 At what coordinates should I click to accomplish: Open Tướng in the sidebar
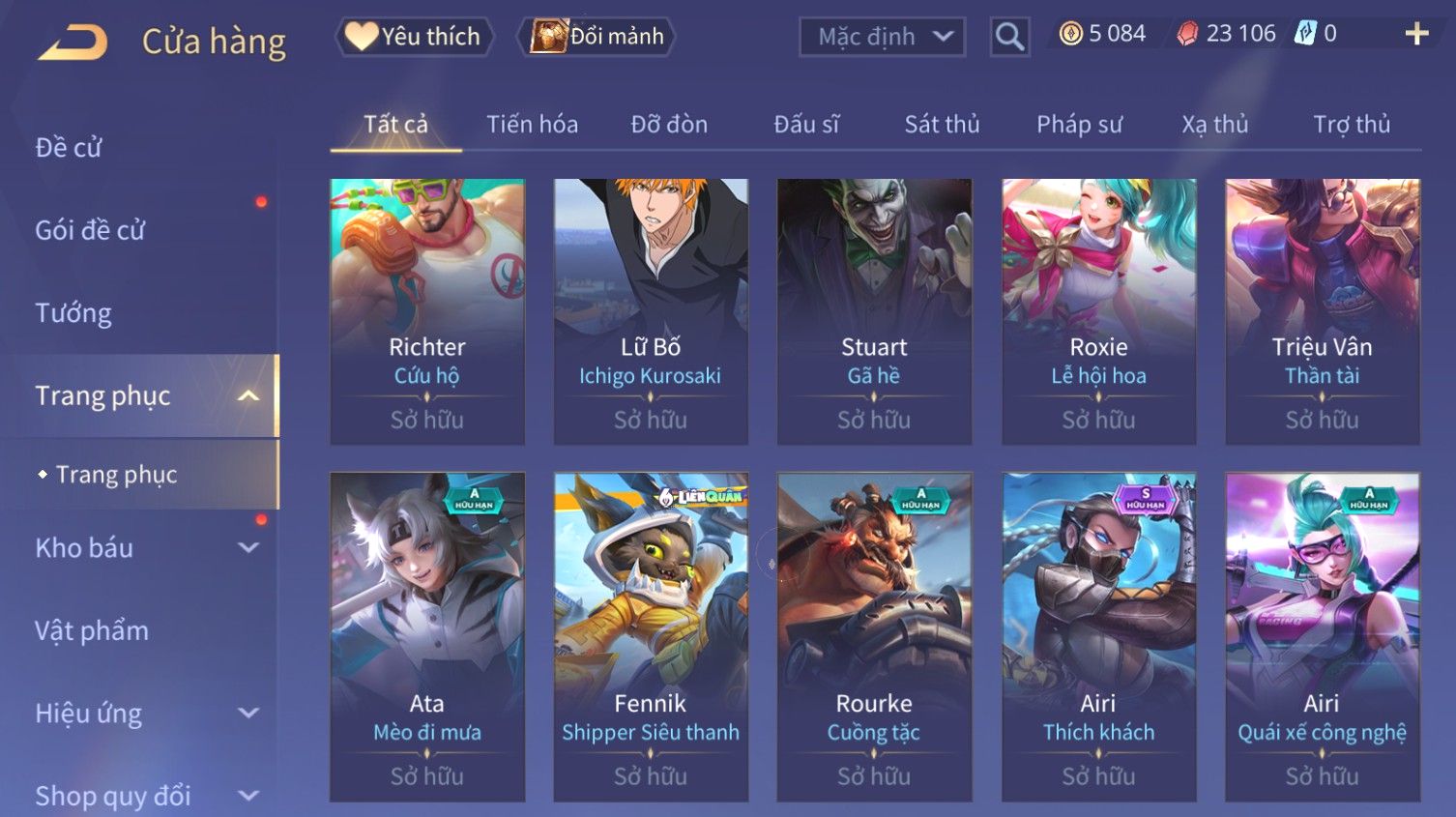tap(73, 313)
